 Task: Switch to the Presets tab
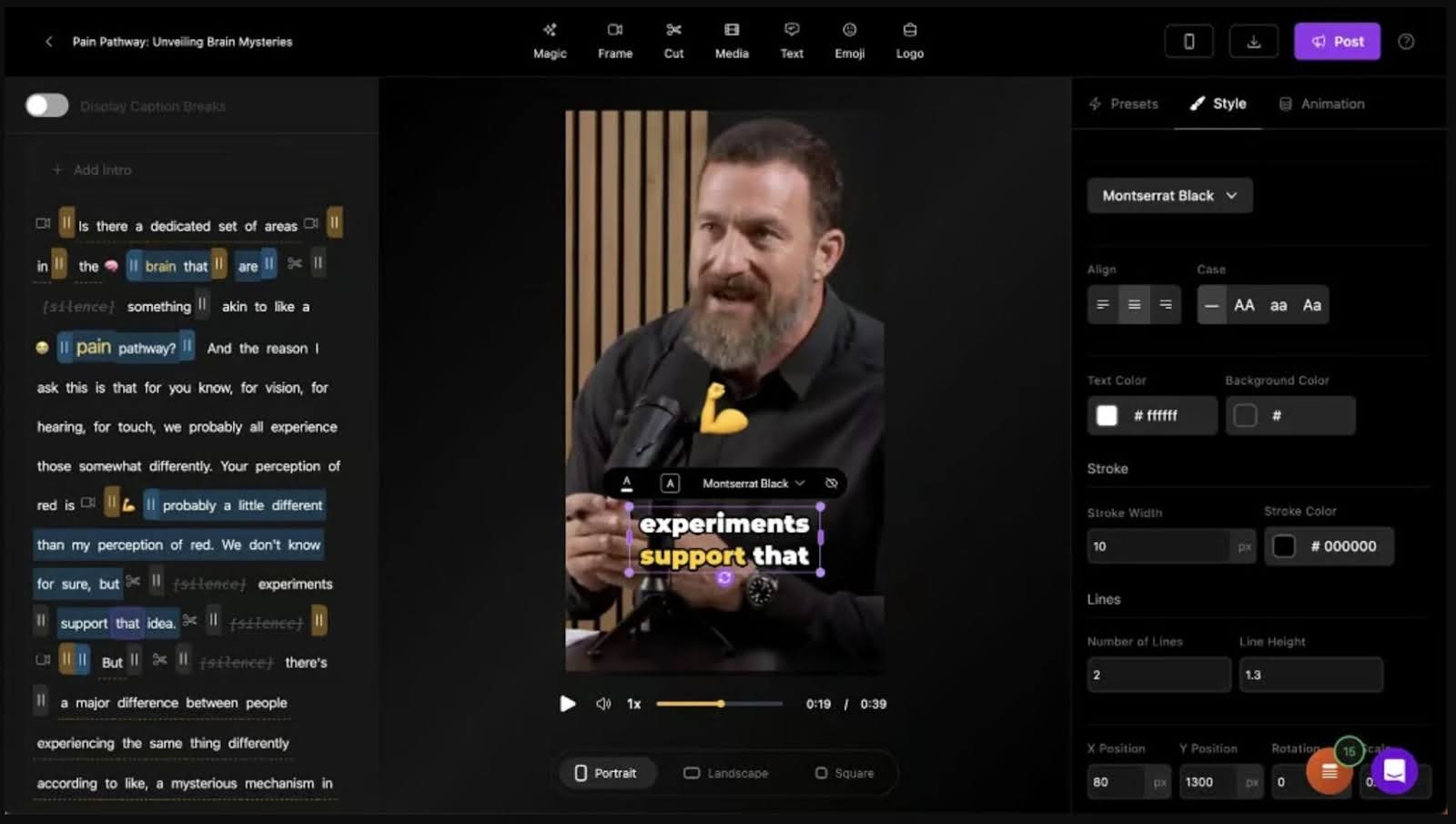click(1124, 104)
